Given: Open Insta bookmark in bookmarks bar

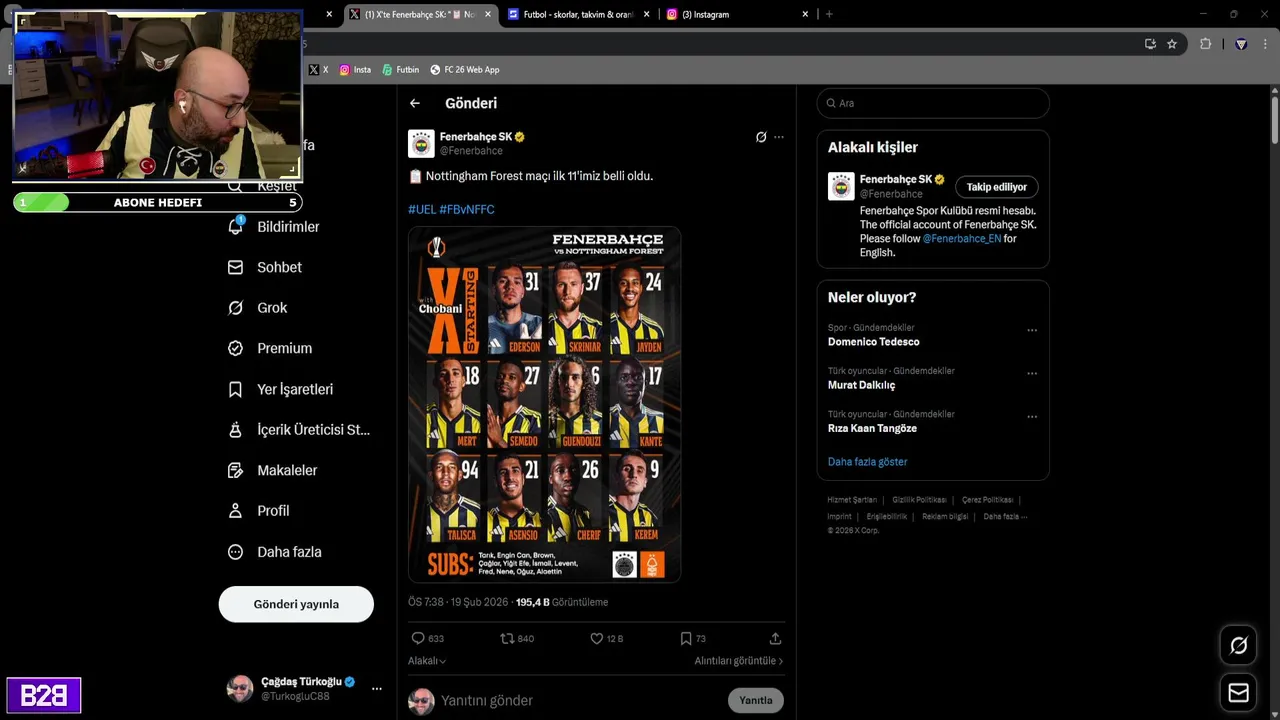Looking at the screenshot, I should coord(355,70).
